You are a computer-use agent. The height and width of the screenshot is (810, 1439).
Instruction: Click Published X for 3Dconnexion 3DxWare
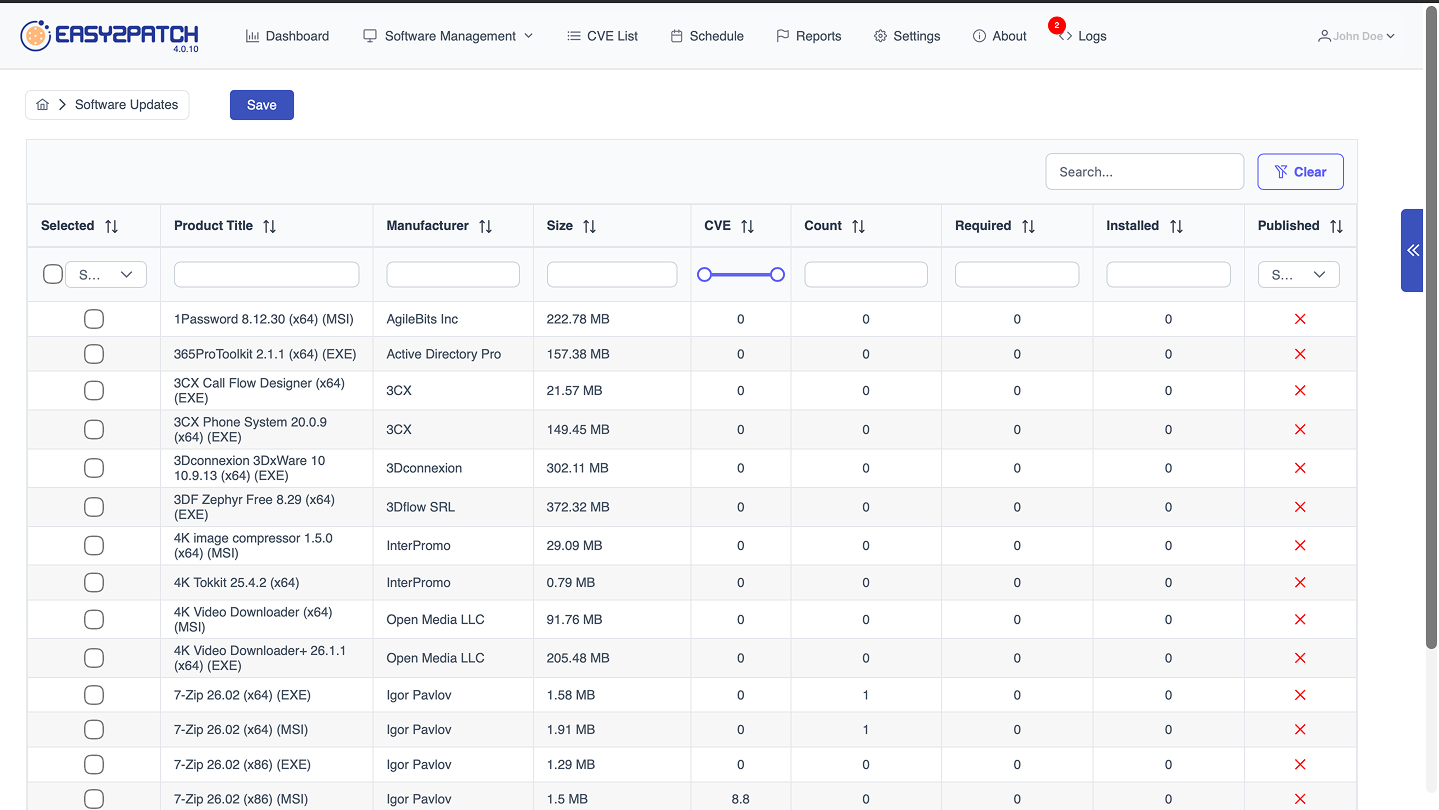click(x=1300, y=468)
